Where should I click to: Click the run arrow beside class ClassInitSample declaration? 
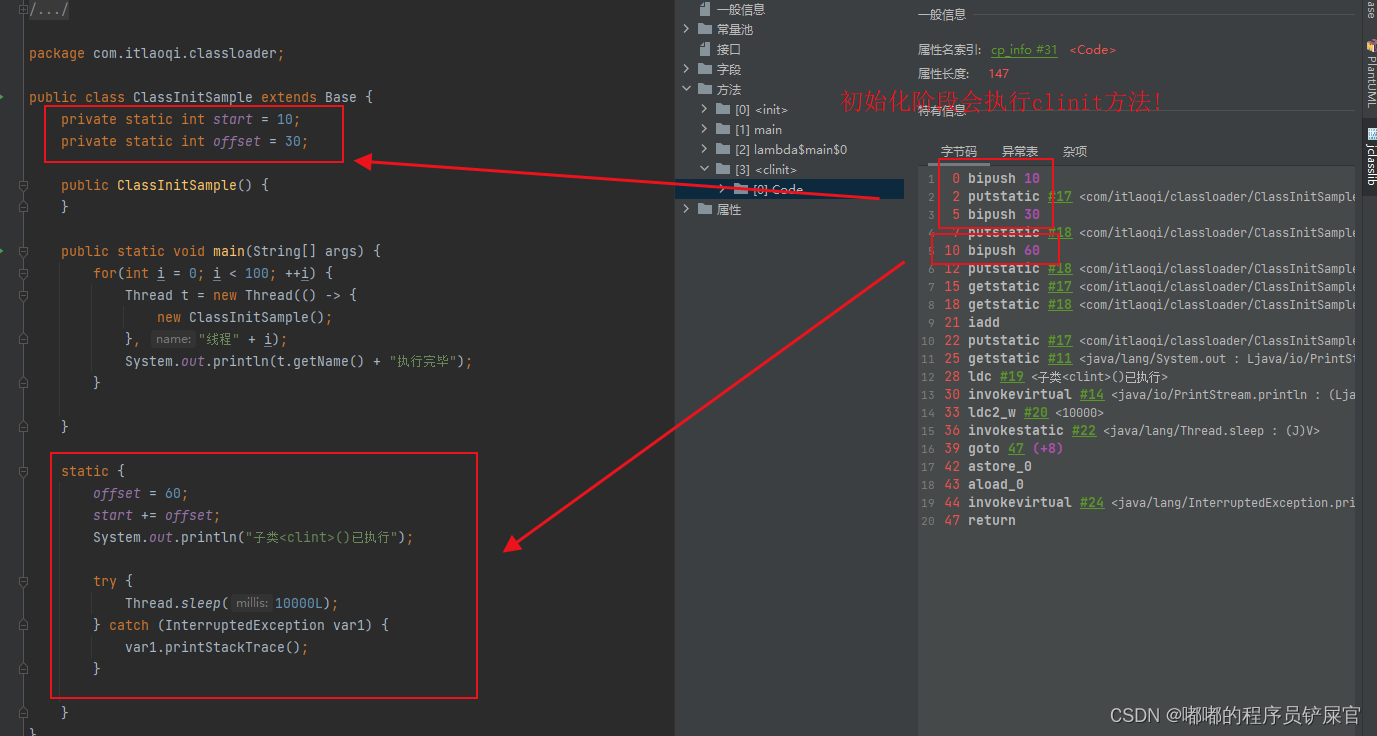pyautogui.click(x=3, y=97)
